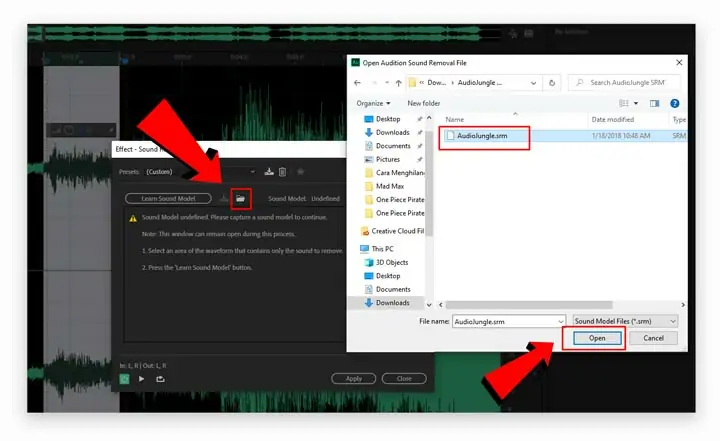Screen dimensions: 720x441
Task: Open the Sound Model Files type dropdown
Action: coord(625,321)
